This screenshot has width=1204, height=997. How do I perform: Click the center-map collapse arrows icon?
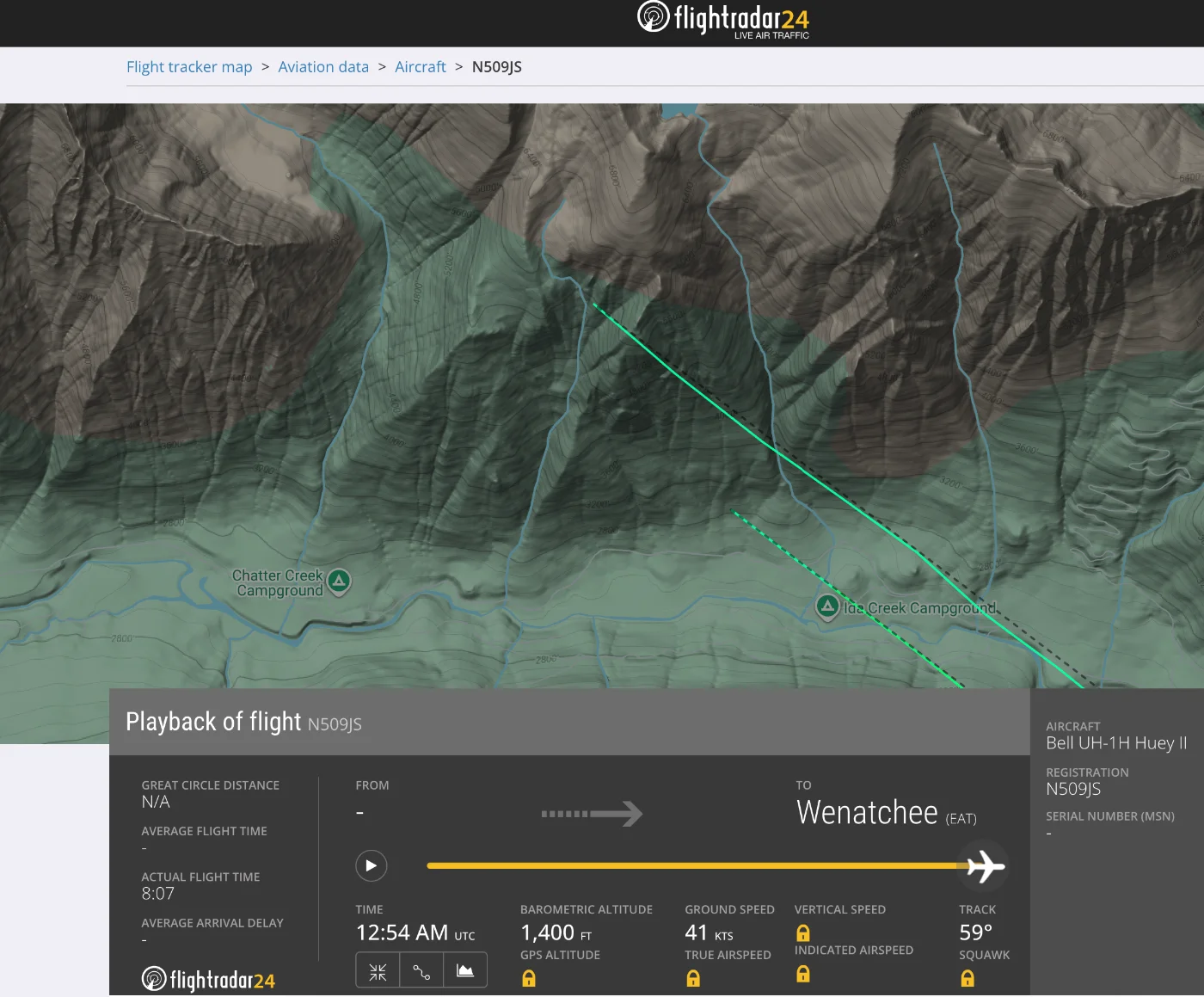378,971
